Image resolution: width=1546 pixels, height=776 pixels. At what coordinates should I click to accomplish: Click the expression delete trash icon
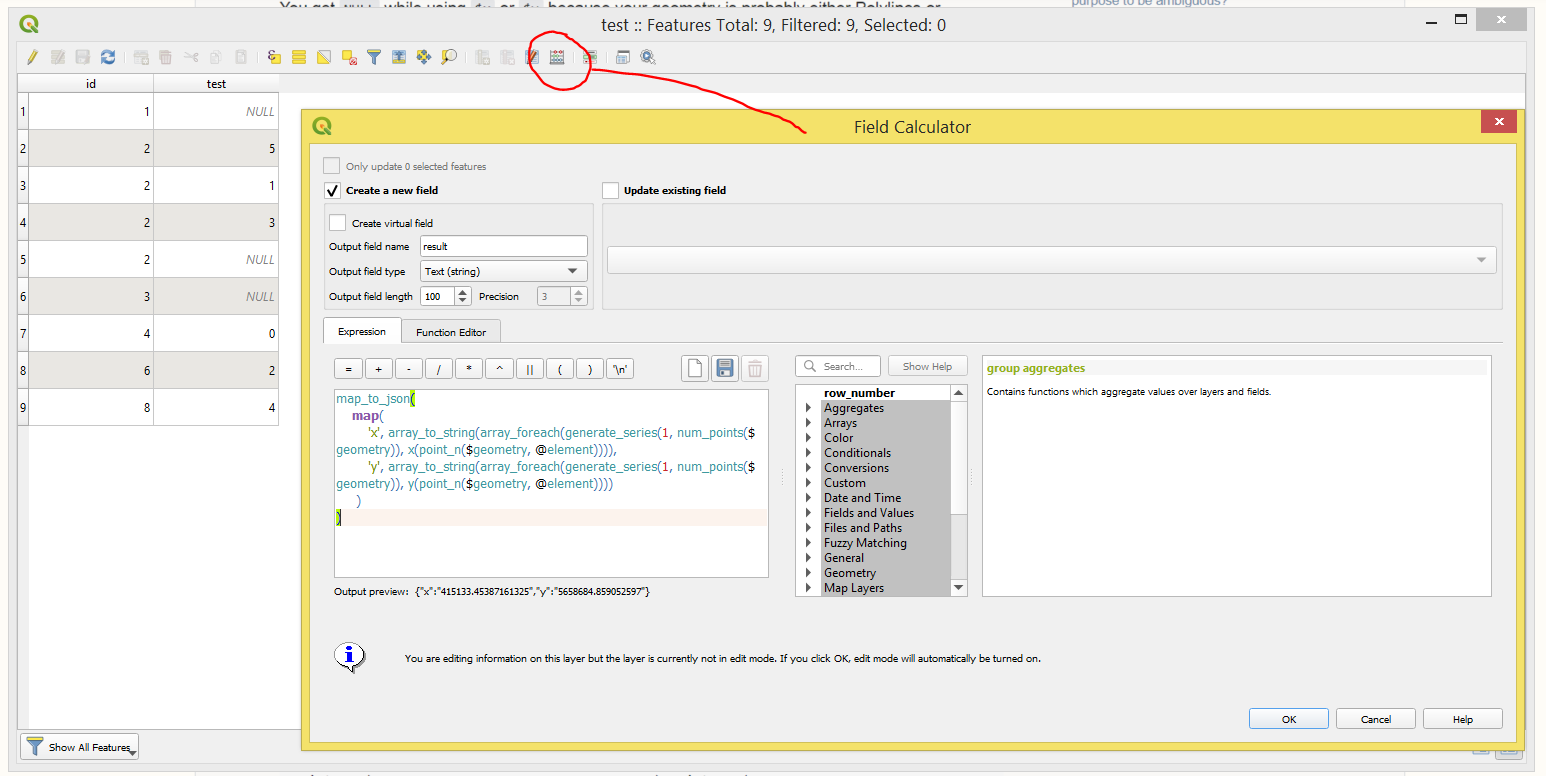tap(755, 369)
